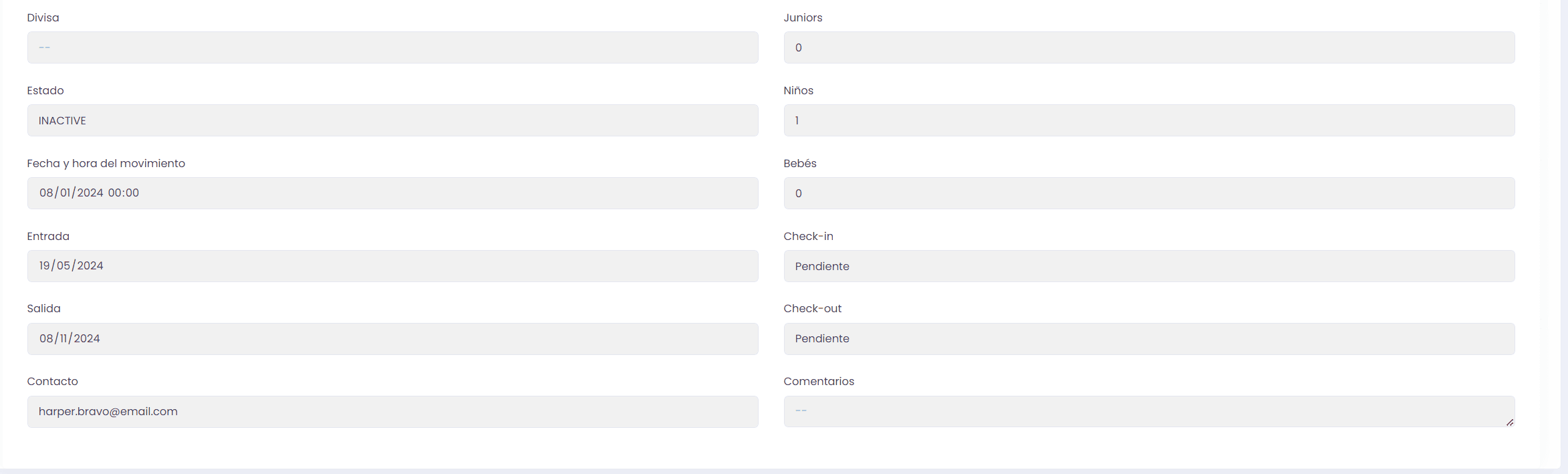The width and height of the screenshot is (1568, 474).
Task: Click the Comentarios label
Action: [x=819, y=381]
